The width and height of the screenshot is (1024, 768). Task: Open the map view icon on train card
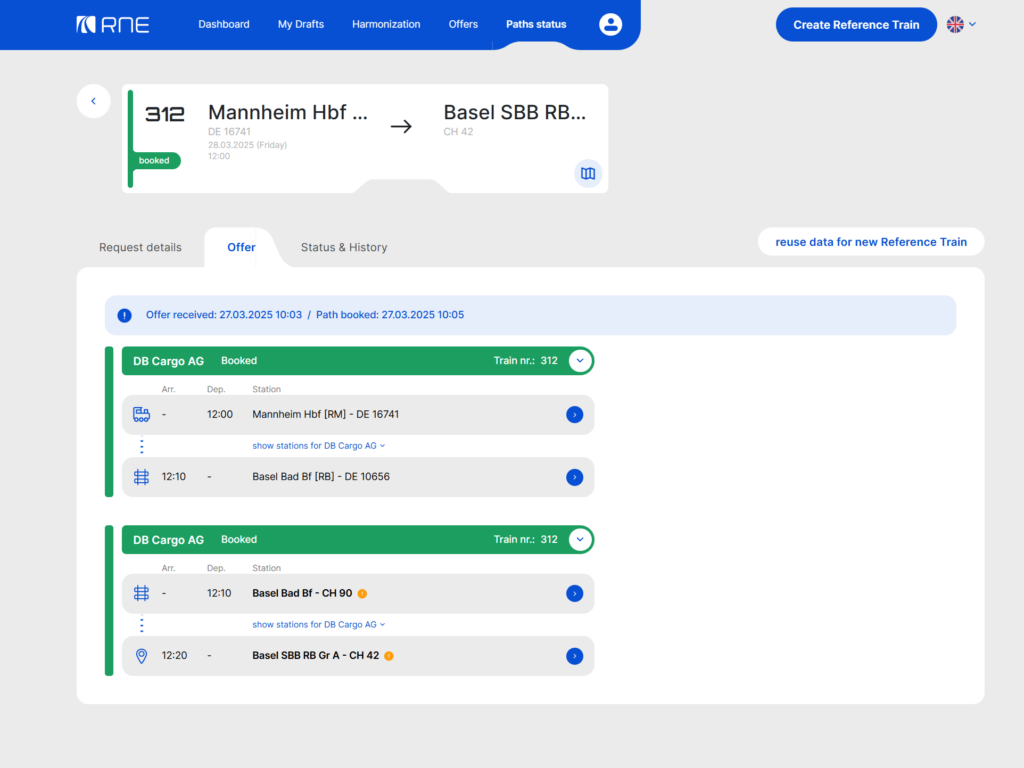pyautogui.click(x=588, y=173)
